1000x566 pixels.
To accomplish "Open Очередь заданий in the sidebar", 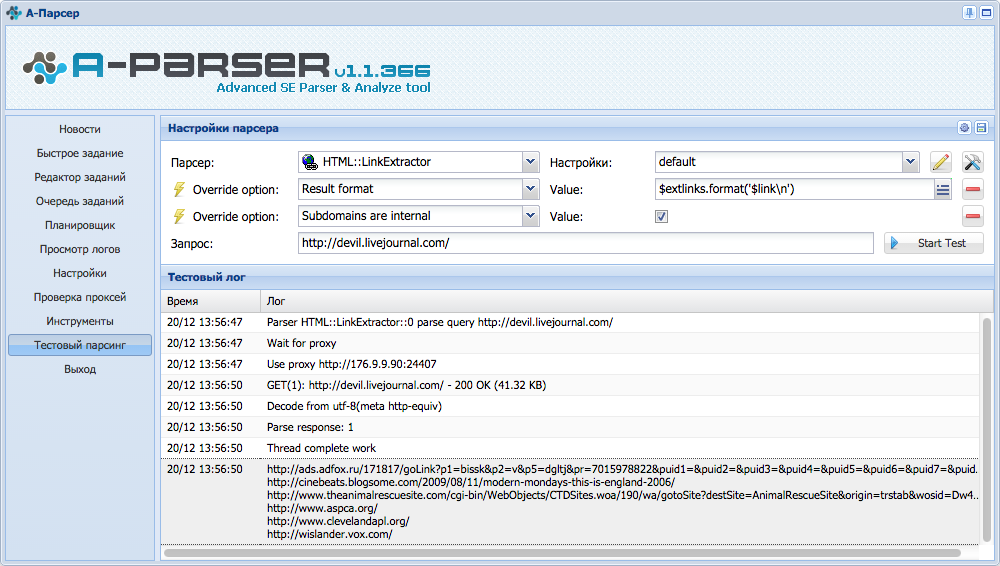I will click(80, 201).
